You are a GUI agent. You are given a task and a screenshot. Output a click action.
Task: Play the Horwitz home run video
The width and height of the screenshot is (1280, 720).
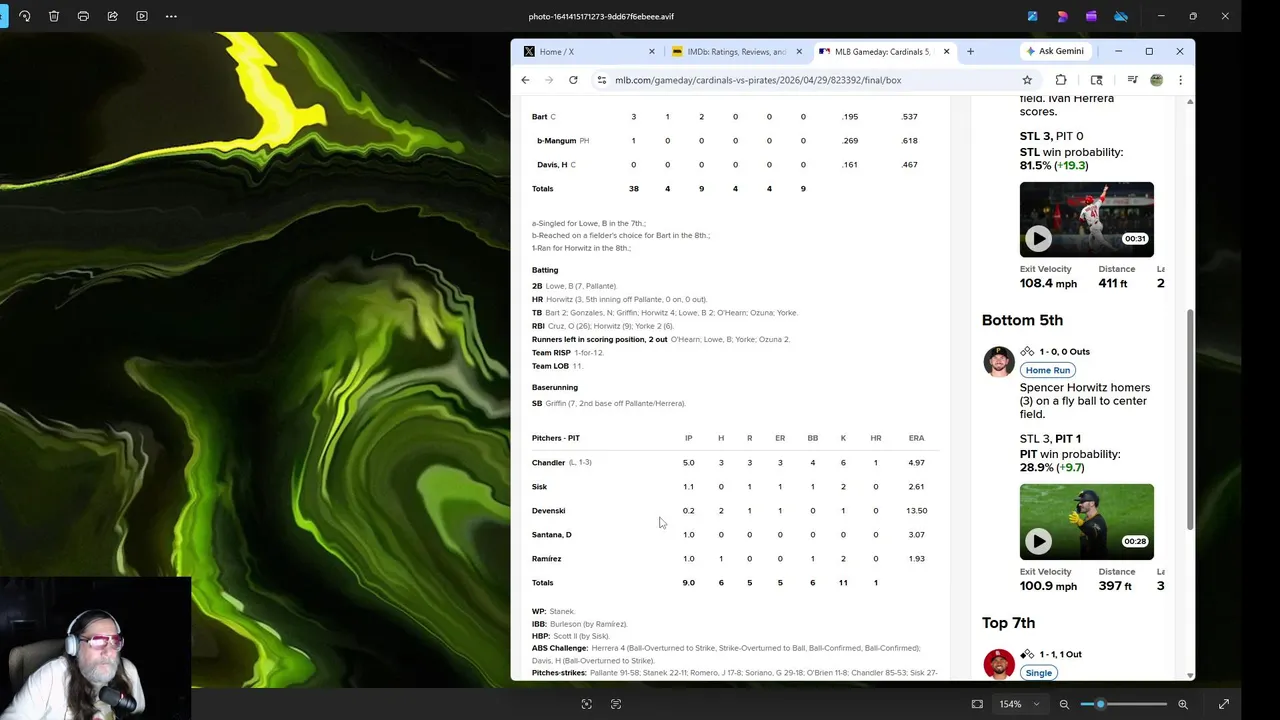(x=1038, y=541)
